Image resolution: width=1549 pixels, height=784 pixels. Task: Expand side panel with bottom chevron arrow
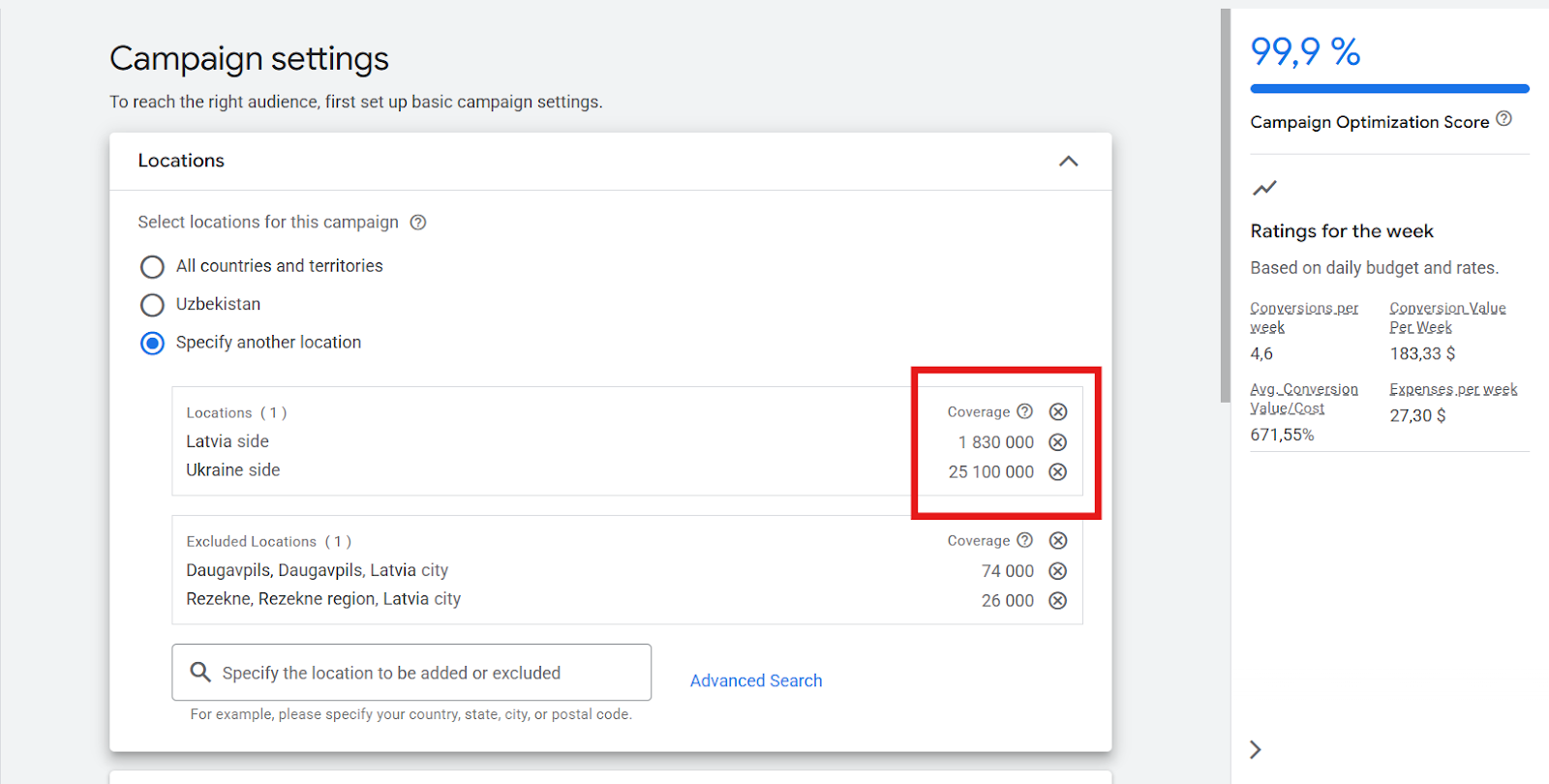(1256, 749)
